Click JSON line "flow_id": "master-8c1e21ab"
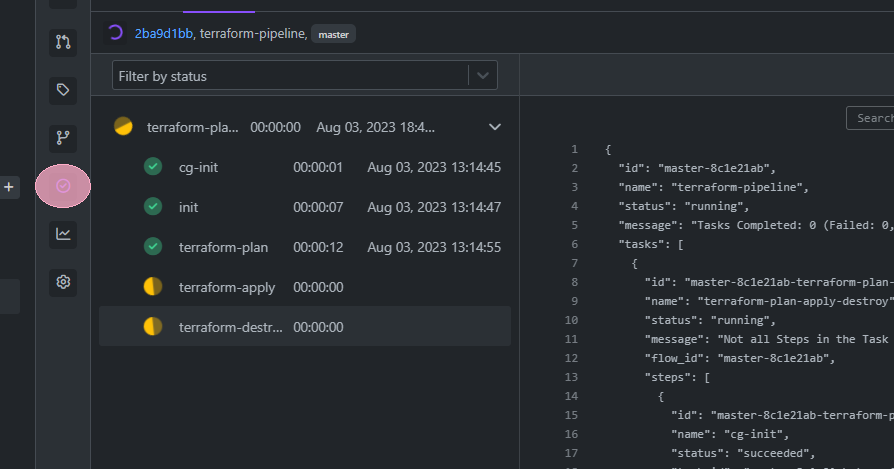The height and width of the screenshot is (469, 894). (x=739, y=358)
